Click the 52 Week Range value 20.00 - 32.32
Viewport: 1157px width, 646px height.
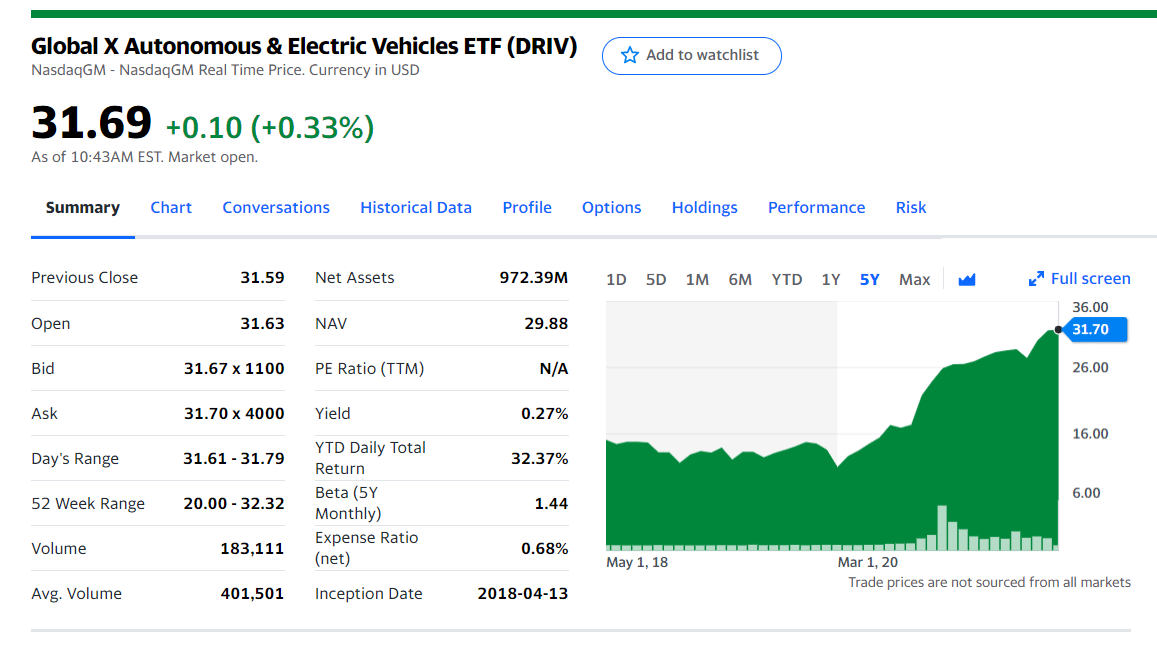tap(234, 504)
